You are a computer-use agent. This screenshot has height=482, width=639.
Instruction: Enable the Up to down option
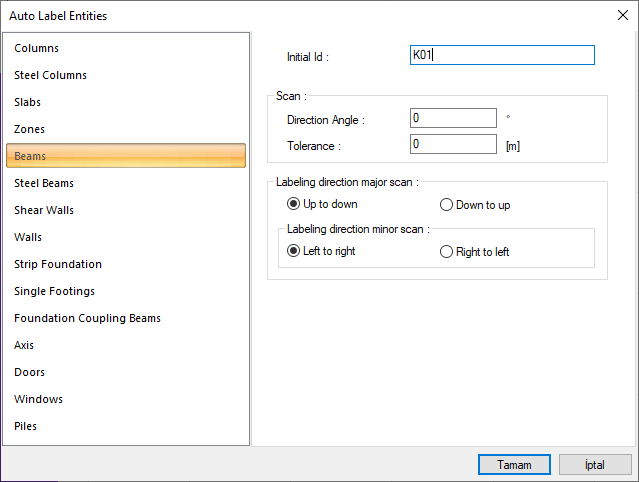point(294,205)
